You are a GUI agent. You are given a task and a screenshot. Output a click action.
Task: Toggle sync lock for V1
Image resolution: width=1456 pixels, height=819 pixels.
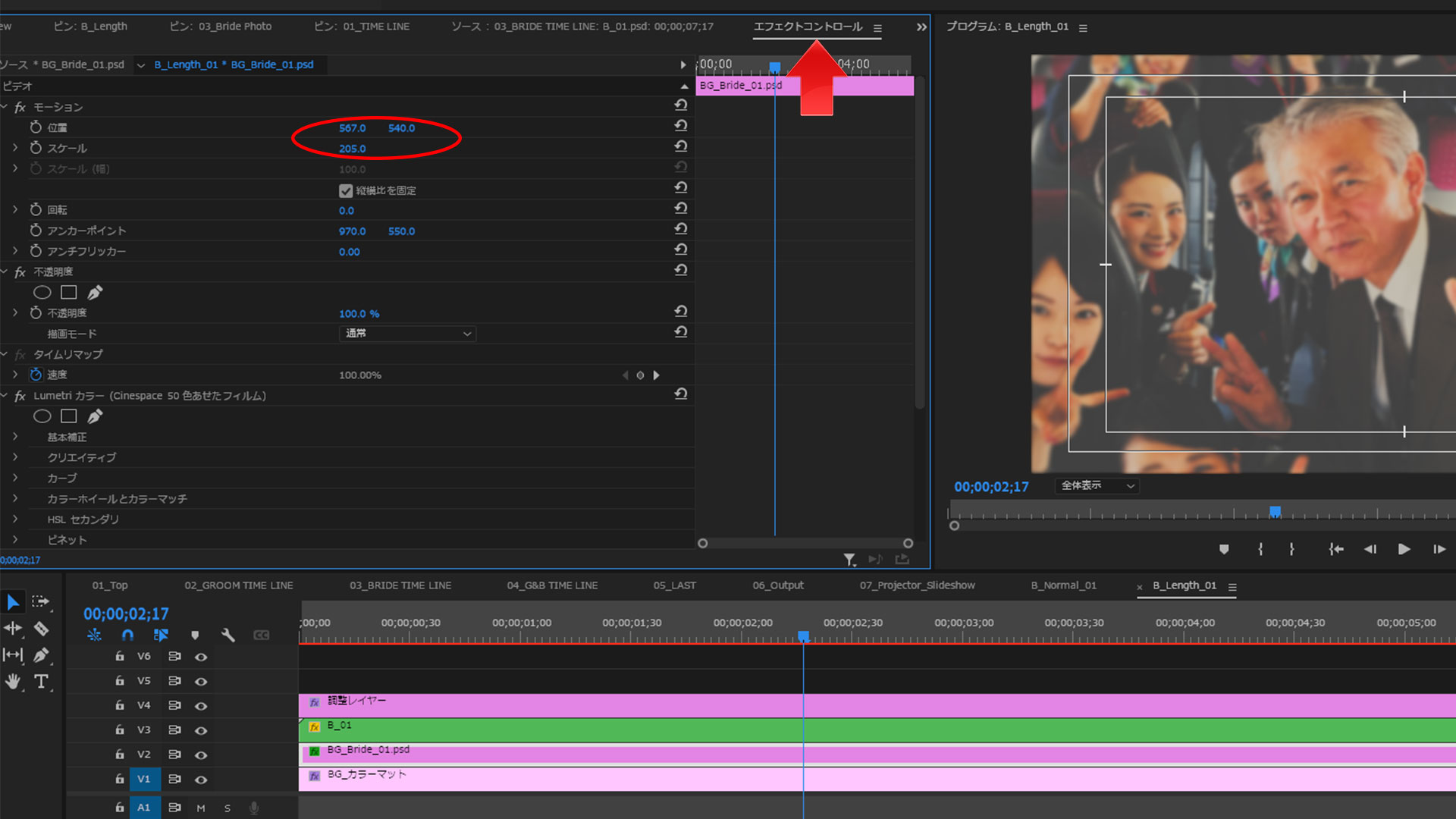click(174, 779)
